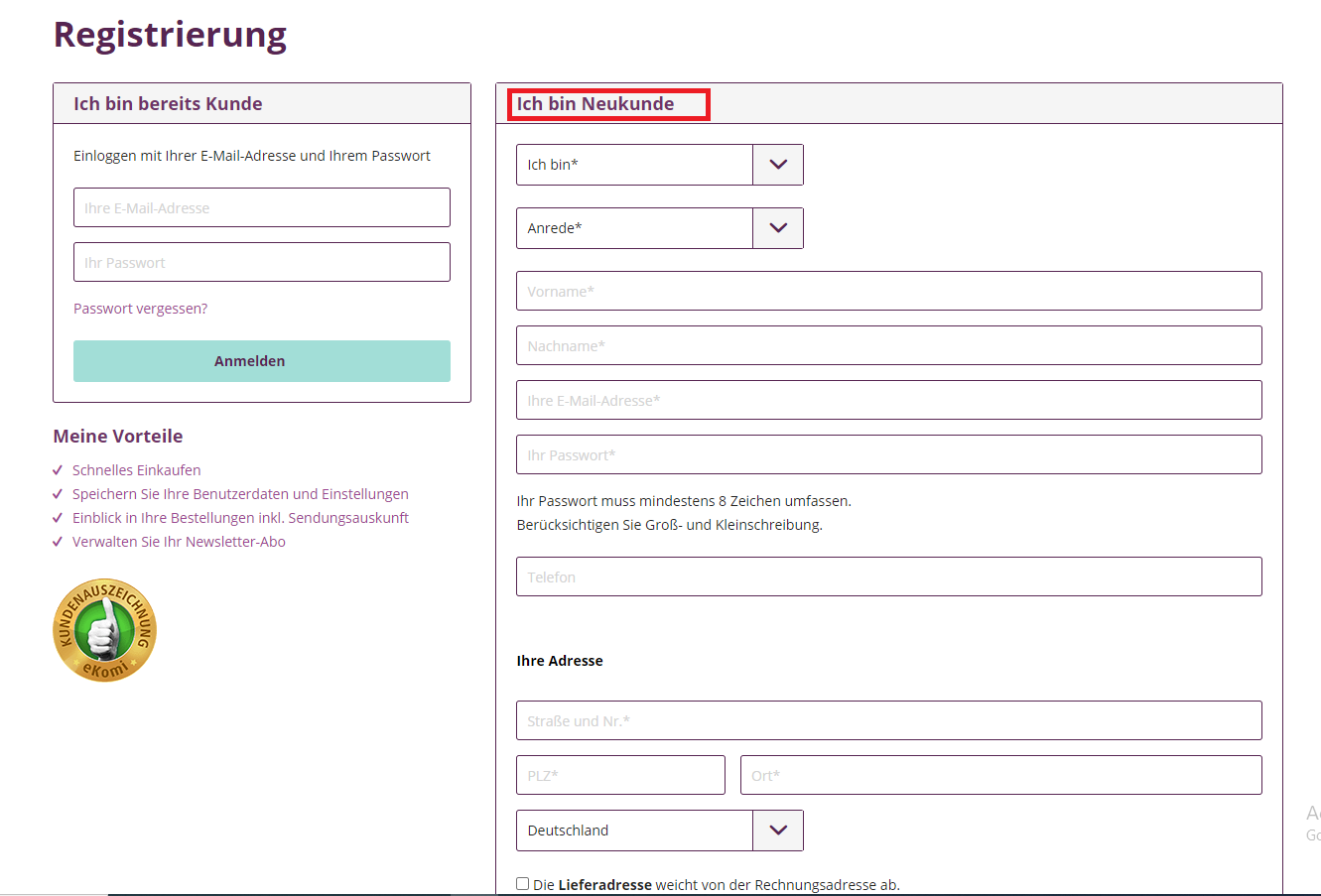Viewport: 1321px width, 896px height.
Task: Click 'Verwalten Sie Ihr Newsletter-Abo' item
Action: click(x=179, y=542)
